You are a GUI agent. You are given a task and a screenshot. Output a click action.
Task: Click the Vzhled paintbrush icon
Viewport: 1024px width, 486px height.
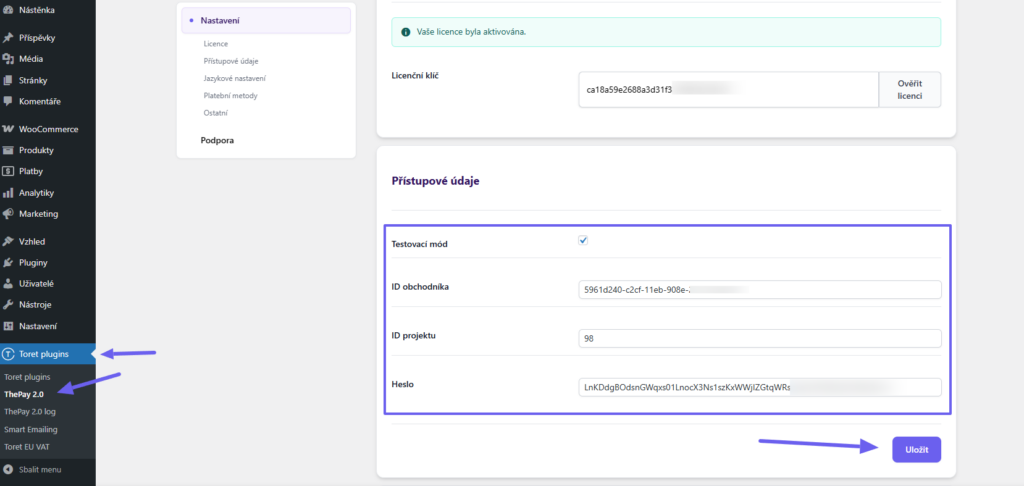8,242
